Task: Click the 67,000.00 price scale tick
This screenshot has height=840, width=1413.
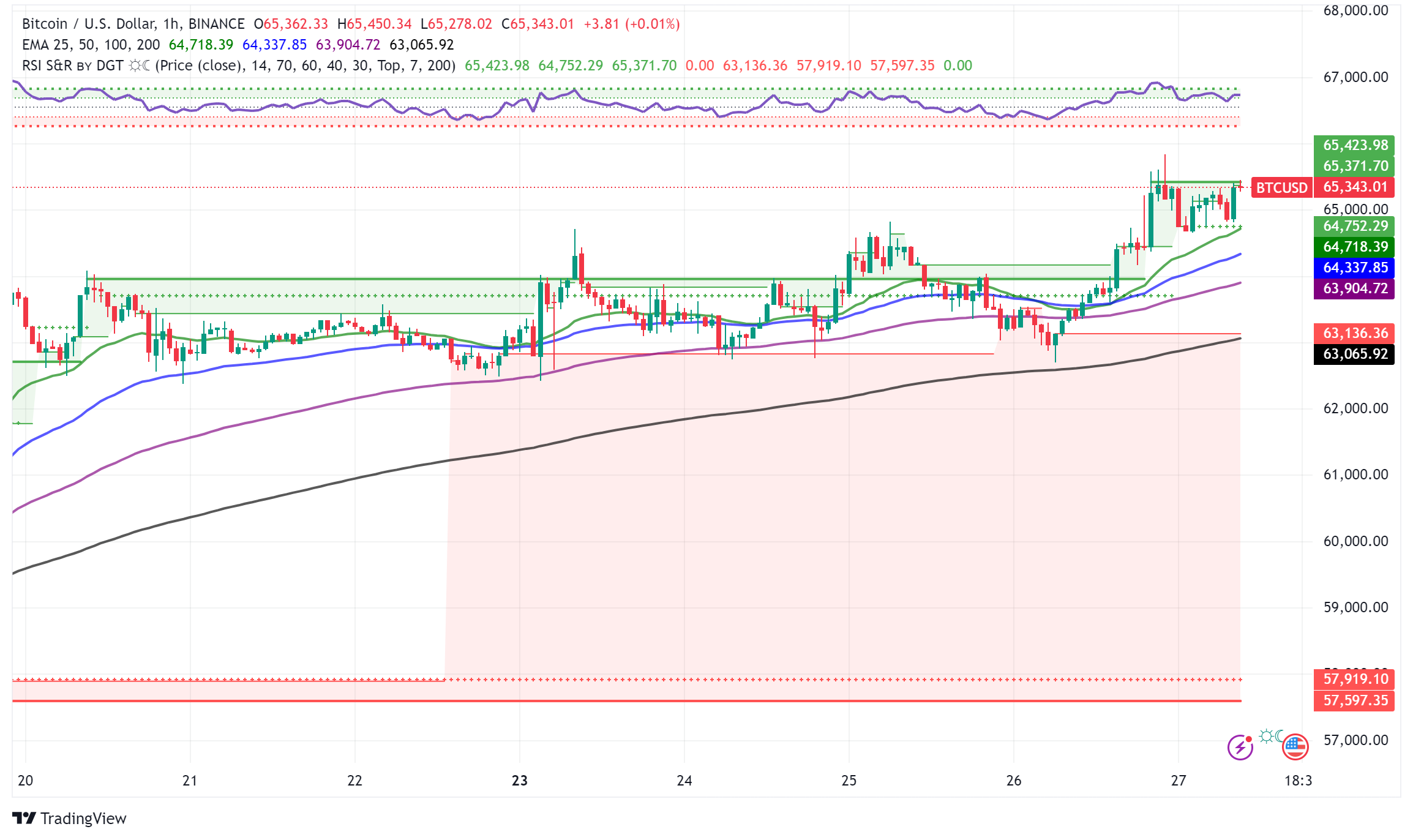Action: (1355, 77)
